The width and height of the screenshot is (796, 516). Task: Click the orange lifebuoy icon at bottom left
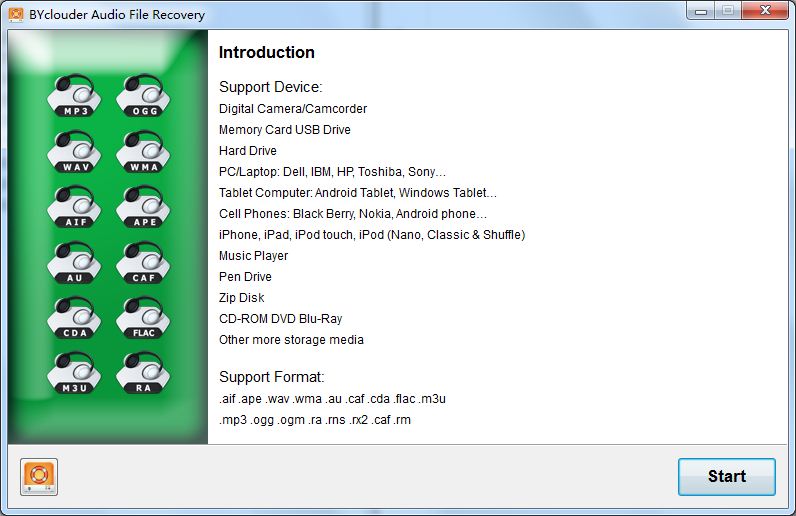(x=39, y=476)
